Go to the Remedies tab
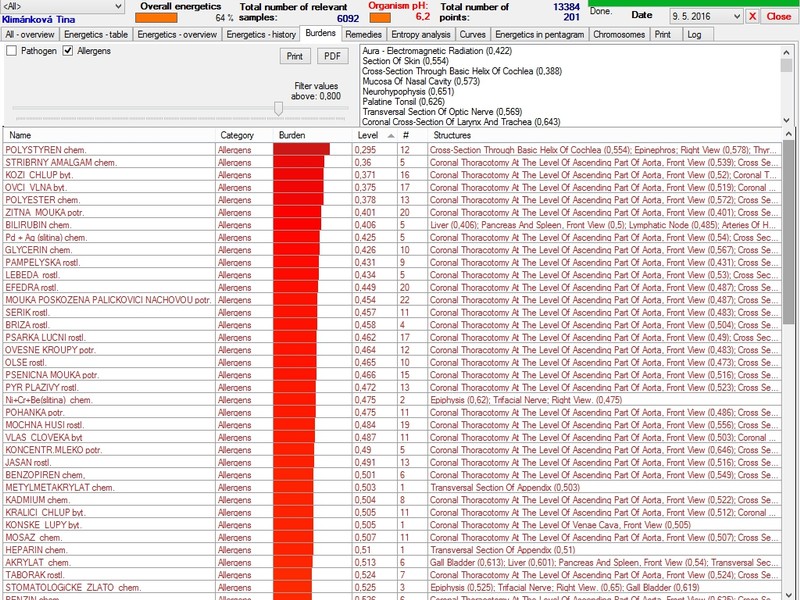 click(x=363, y=35)
